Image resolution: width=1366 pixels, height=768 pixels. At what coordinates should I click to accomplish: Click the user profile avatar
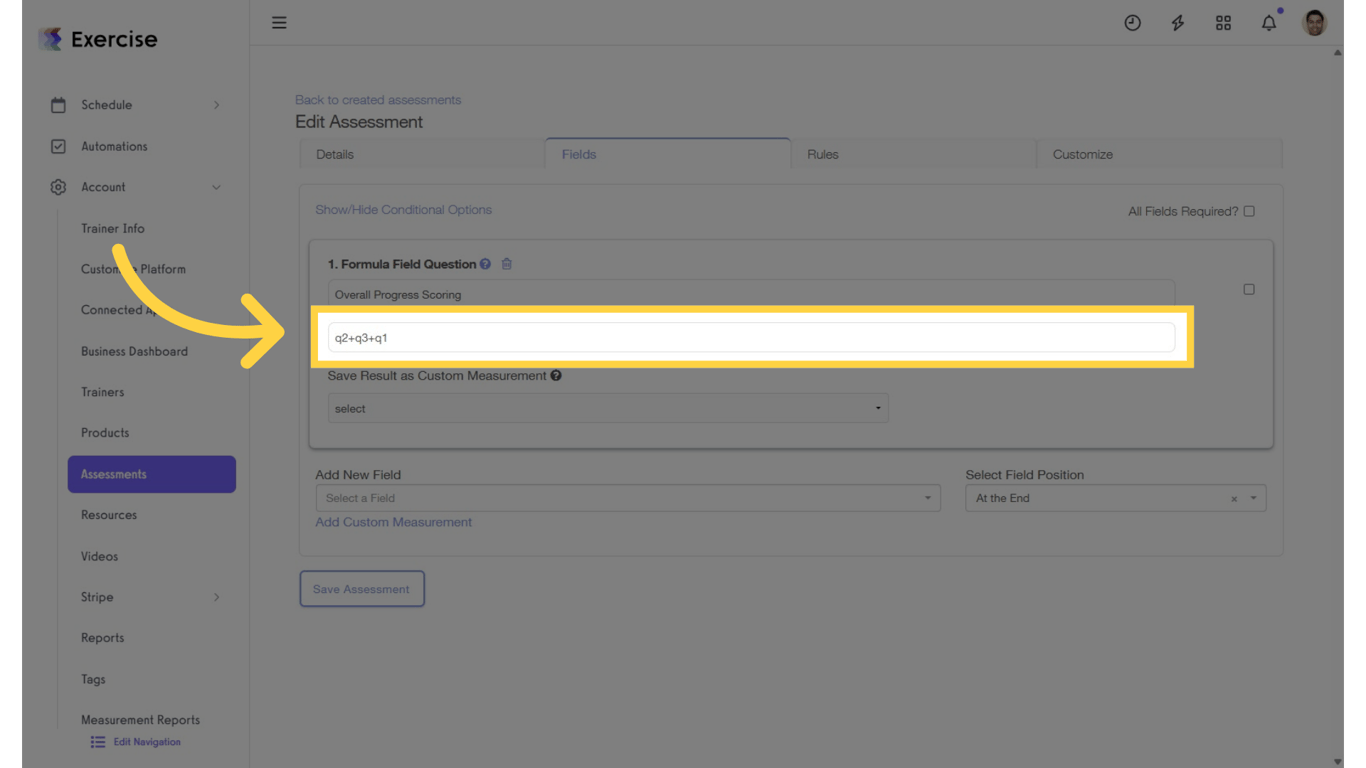tap(1314, 23)
